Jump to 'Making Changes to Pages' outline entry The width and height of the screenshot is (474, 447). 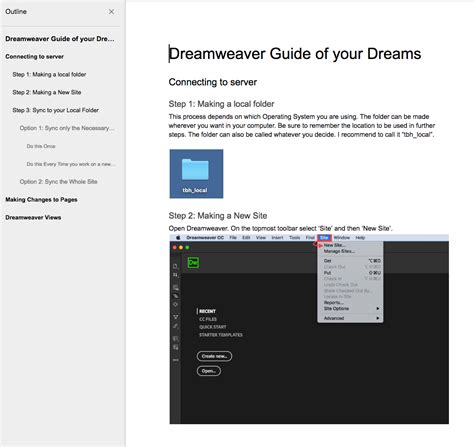41,200
